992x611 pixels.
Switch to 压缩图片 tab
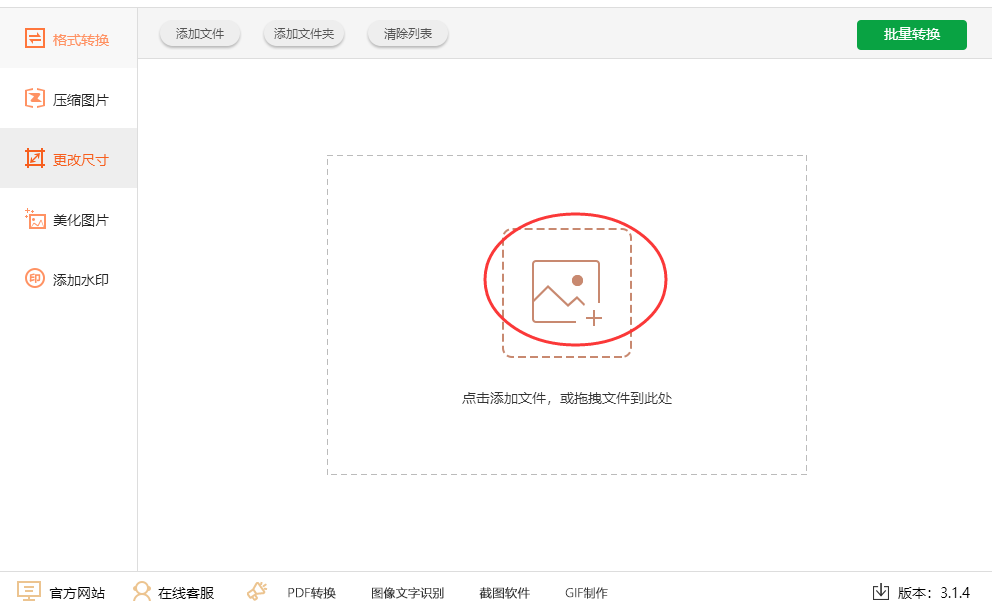[68, 99]
